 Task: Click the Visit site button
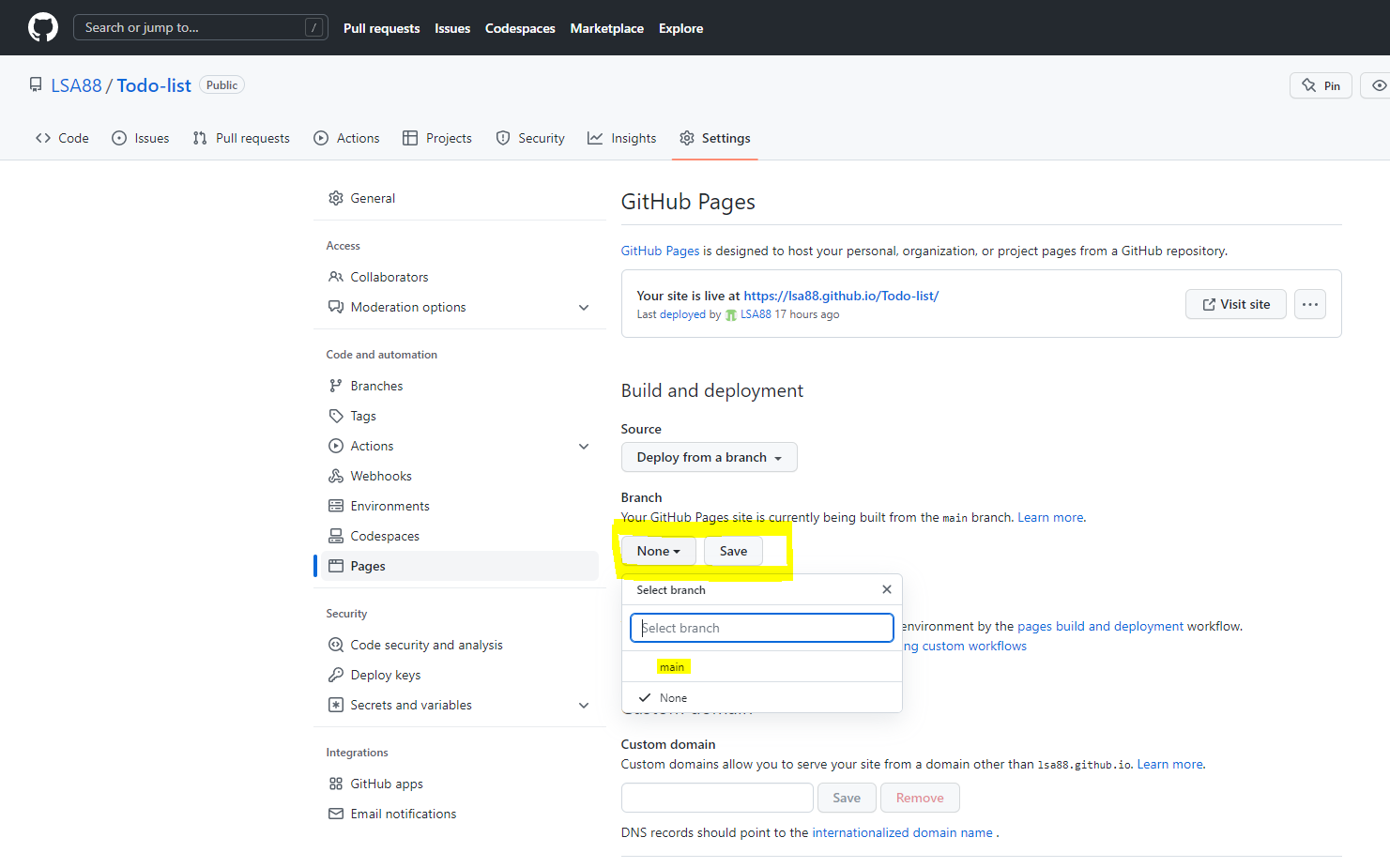1236,304
